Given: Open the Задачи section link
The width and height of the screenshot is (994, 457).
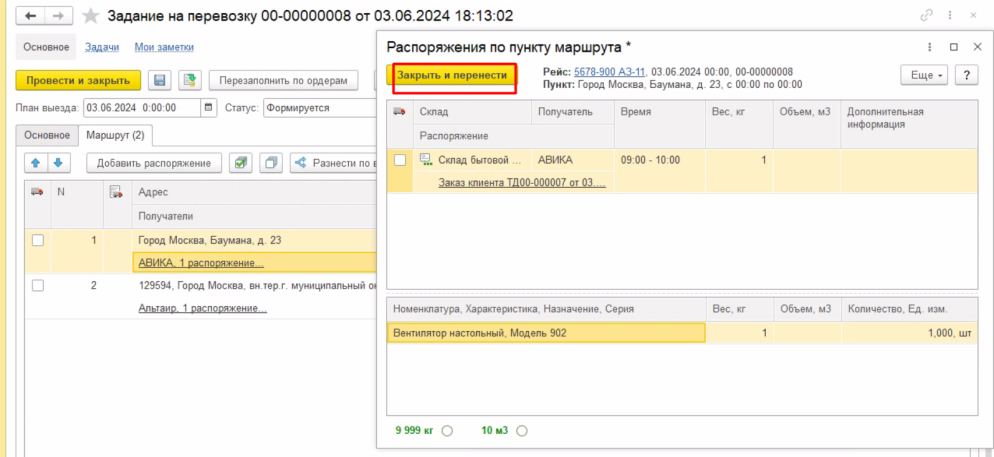Looking at the screenshot, I should pyautogui.click(x=102, y=47).
